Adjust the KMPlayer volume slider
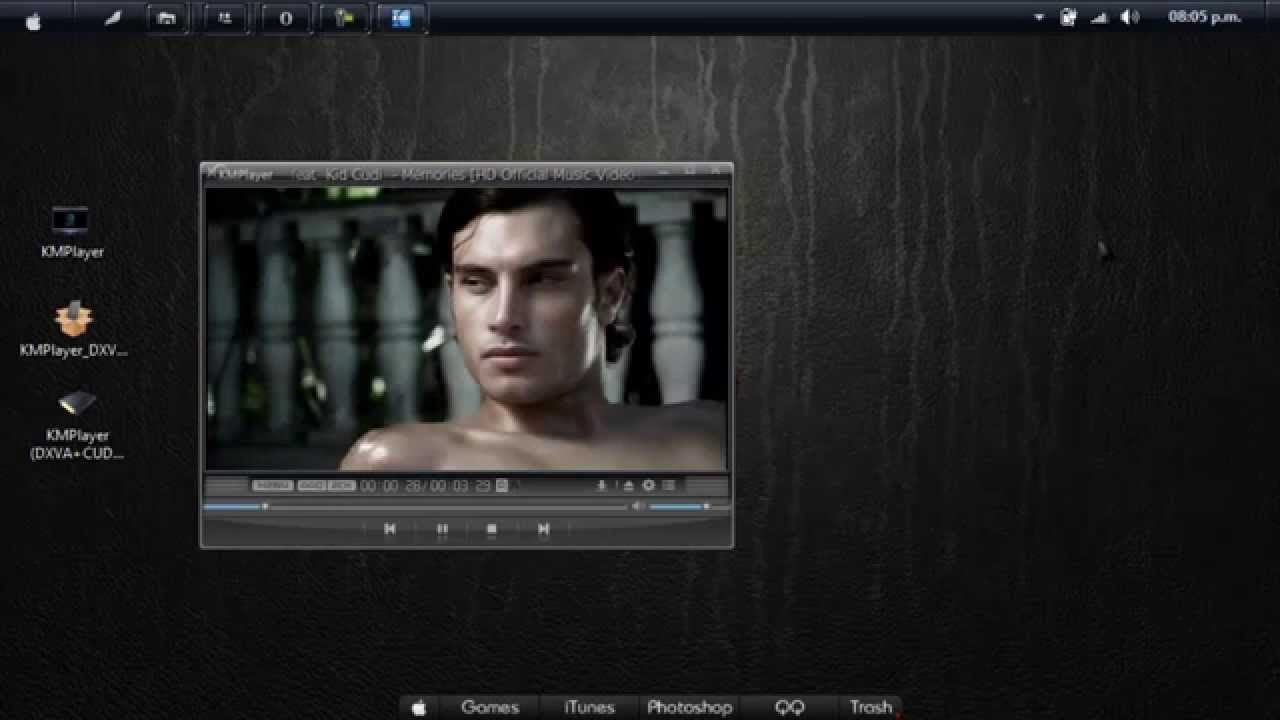 coord(689,507)
